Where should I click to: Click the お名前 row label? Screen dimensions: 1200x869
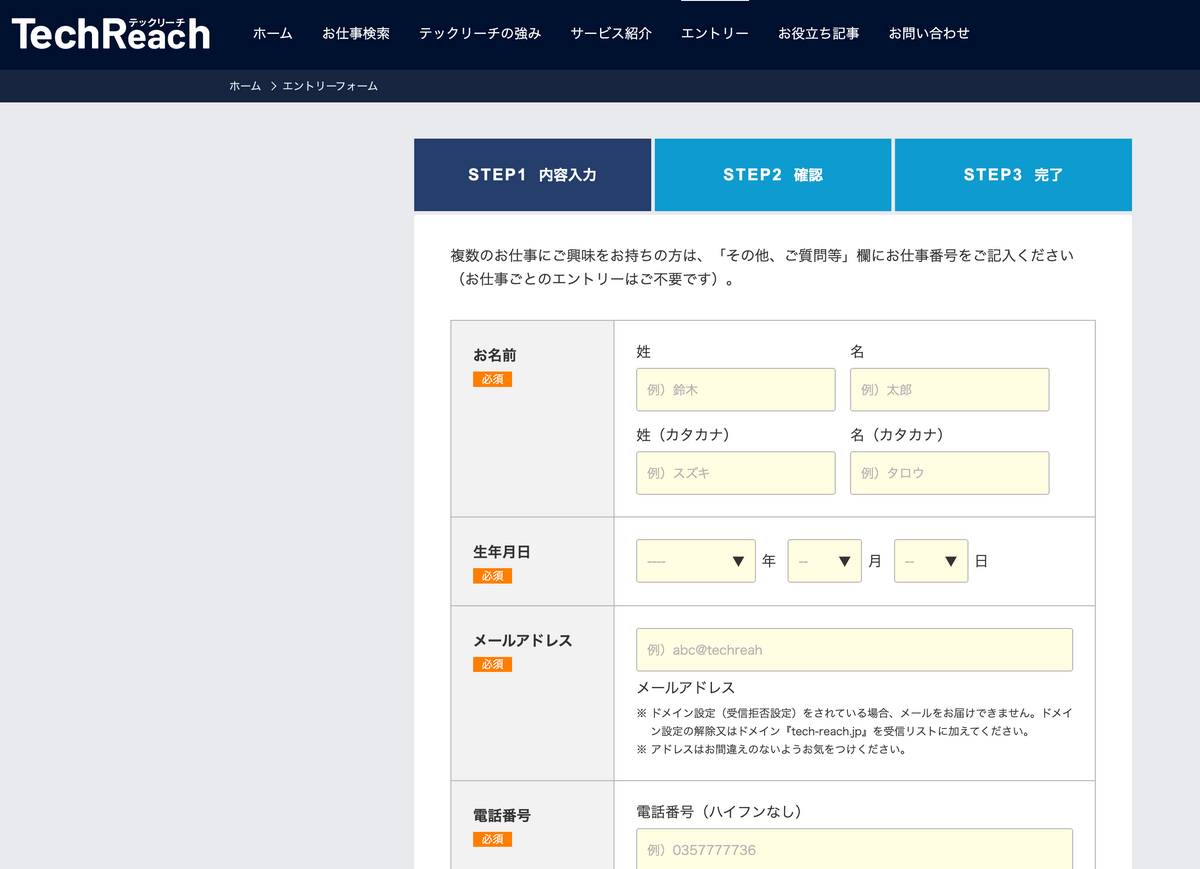tap(495, 355)
